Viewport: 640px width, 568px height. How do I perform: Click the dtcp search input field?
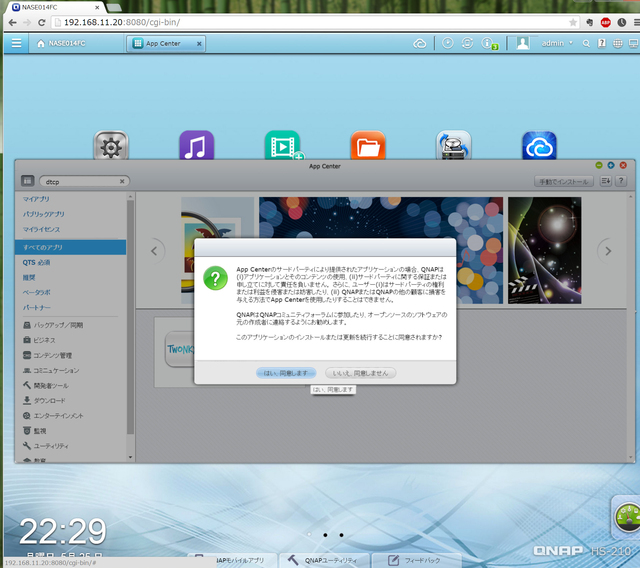coord(80,181)
